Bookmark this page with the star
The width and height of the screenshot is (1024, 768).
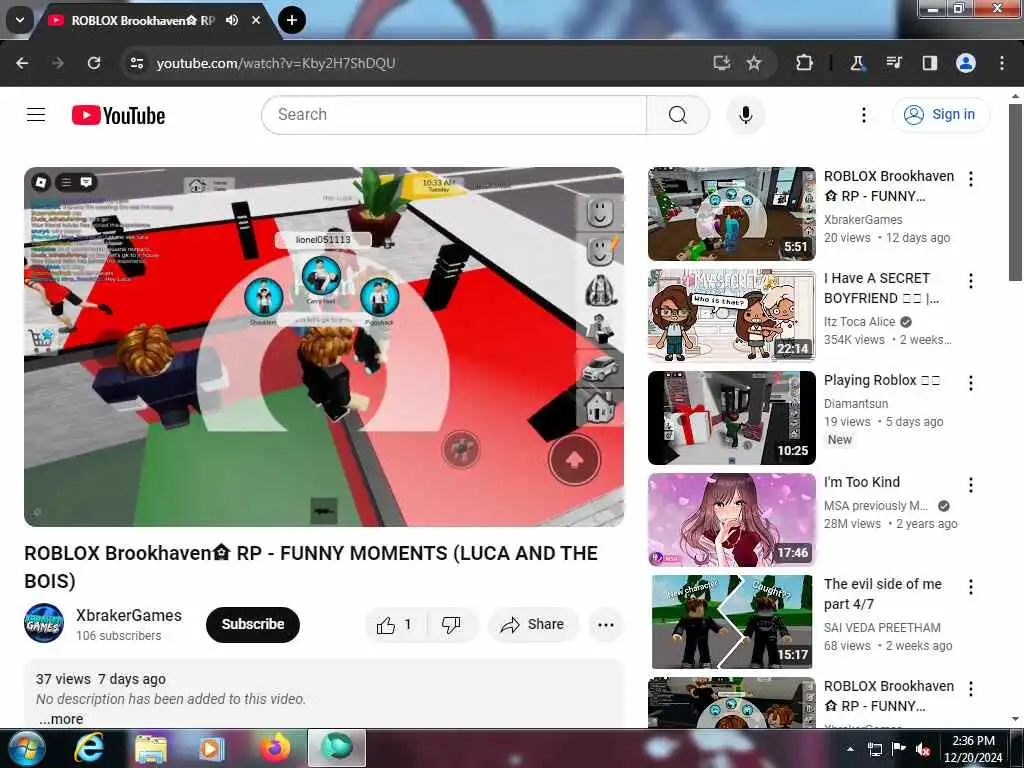point(754,63)
